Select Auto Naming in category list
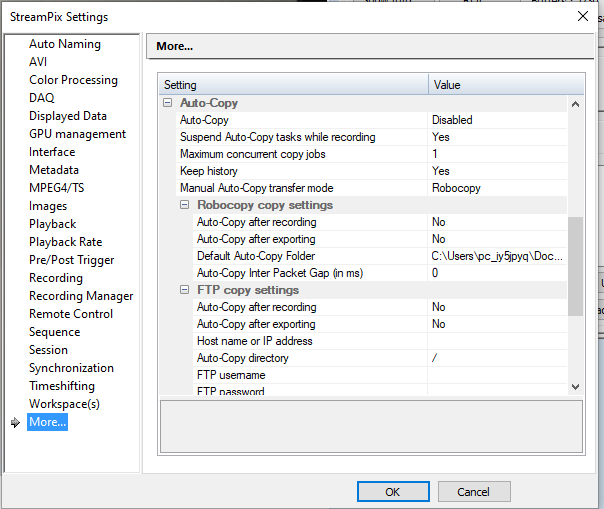 pos(64,44)
